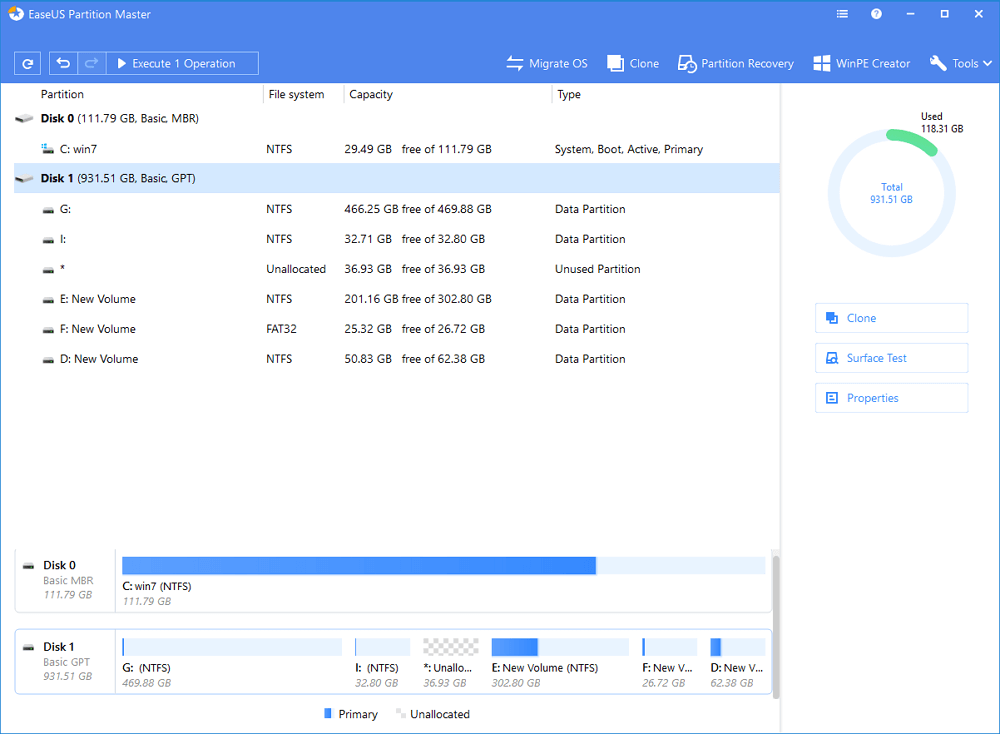Screen dimensions: 1000x734
Task: Select the unallocated * partition row
Action: (x=396, y=269)
